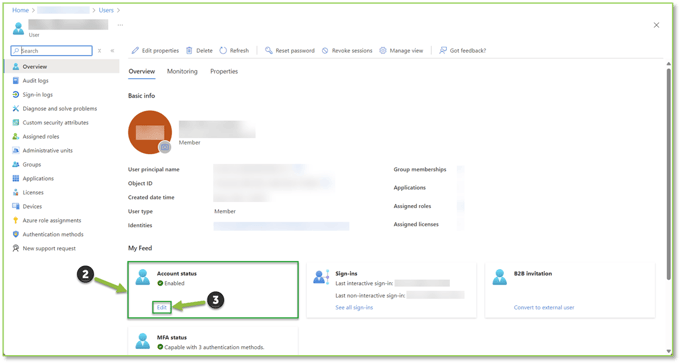Click Edit link under Account status
Image resolution: width=681 pixels, height=364 pixels.
tap(162, 308)
